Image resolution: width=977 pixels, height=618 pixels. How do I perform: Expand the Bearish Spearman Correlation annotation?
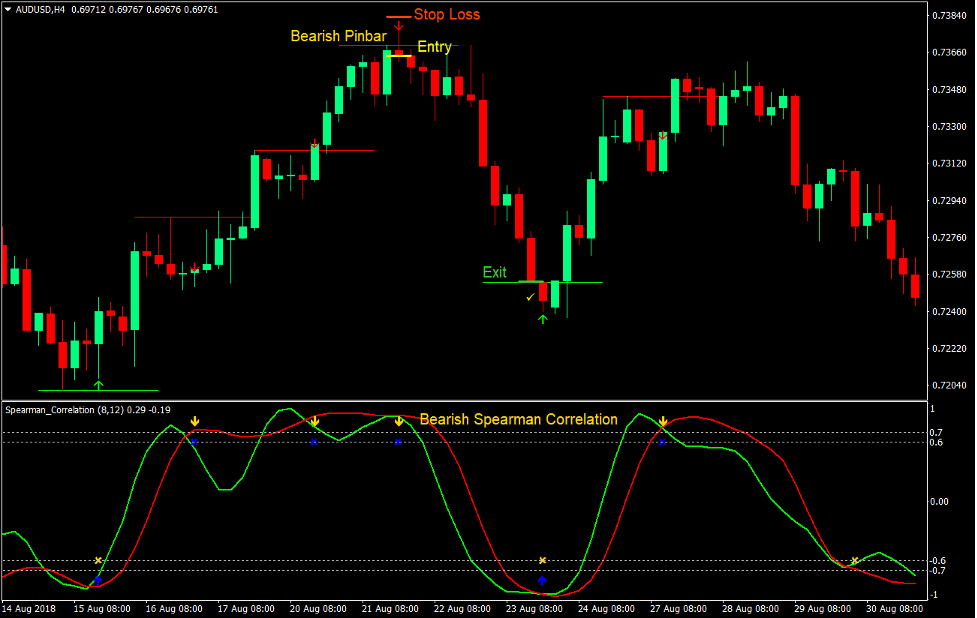pyautogui.click(x=519, y=419)
